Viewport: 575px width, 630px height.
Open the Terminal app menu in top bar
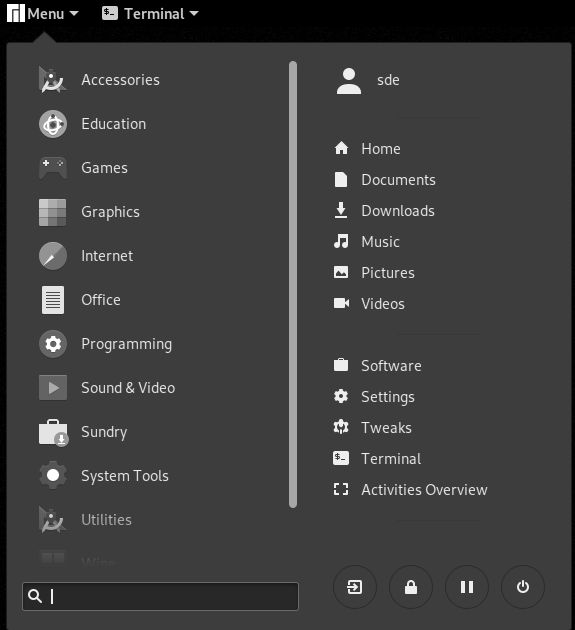(150, 14)
